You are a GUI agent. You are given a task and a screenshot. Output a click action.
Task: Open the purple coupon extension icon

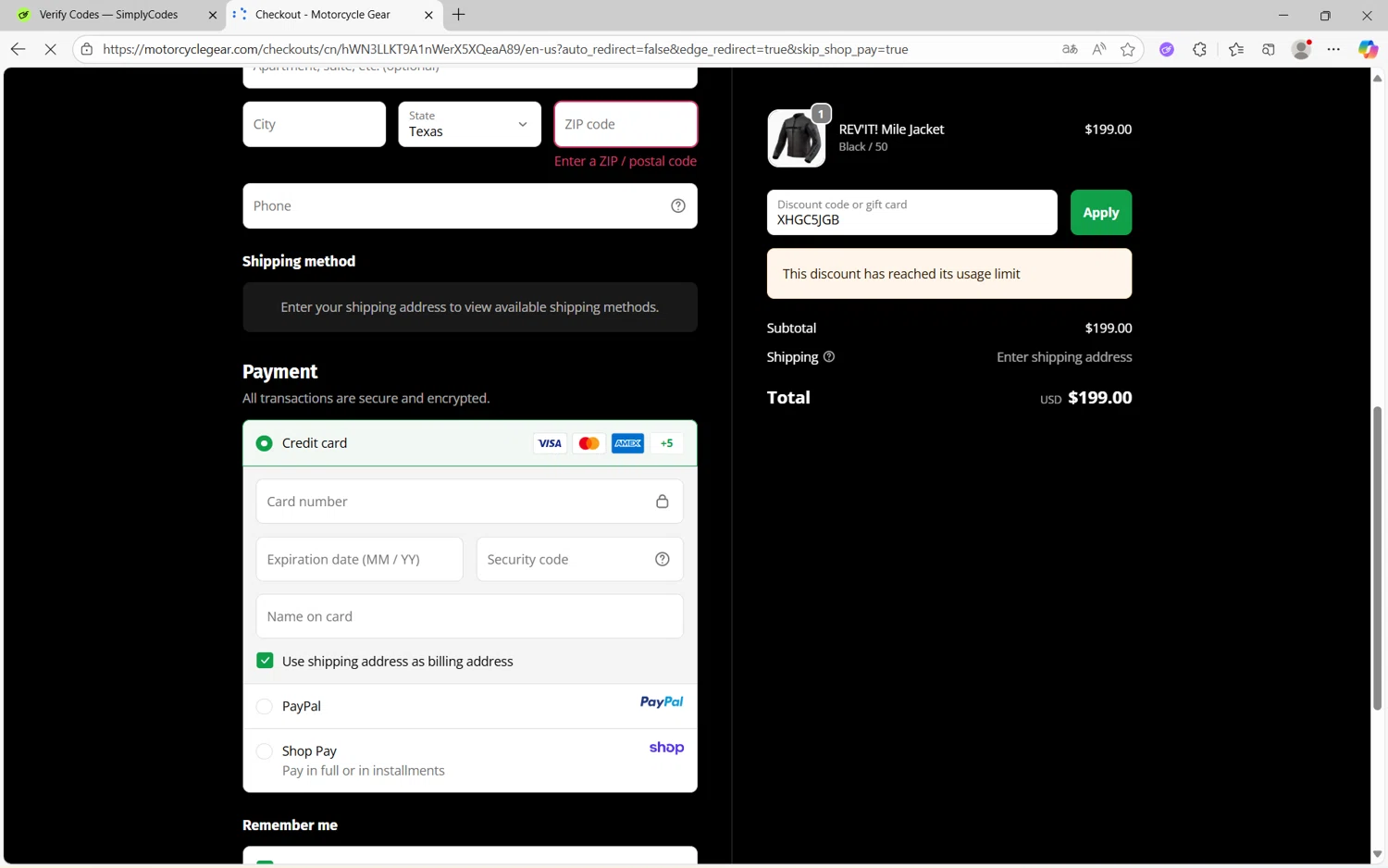click(x=1167, y=49)
